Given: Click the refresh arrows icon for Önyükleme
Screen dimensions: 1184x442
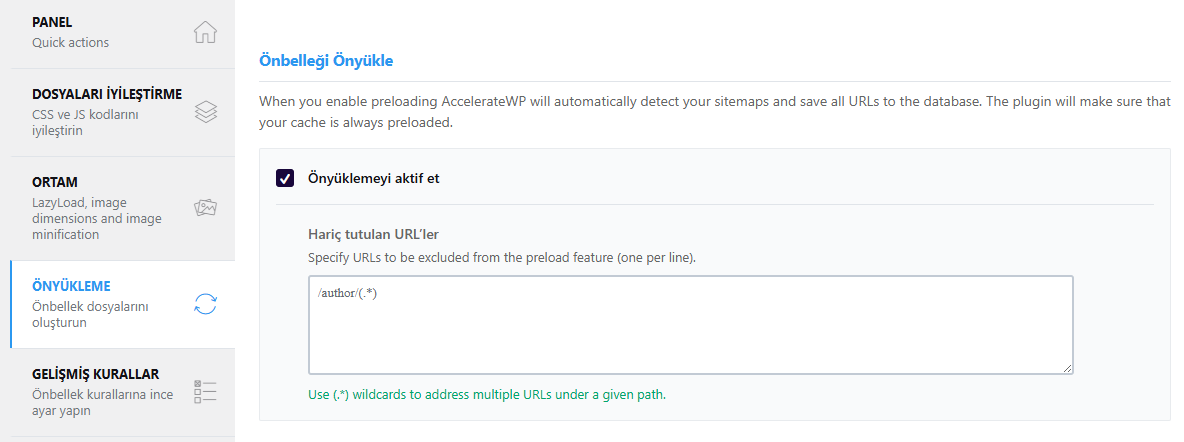Looking at the screenshot, I should 205,304.
